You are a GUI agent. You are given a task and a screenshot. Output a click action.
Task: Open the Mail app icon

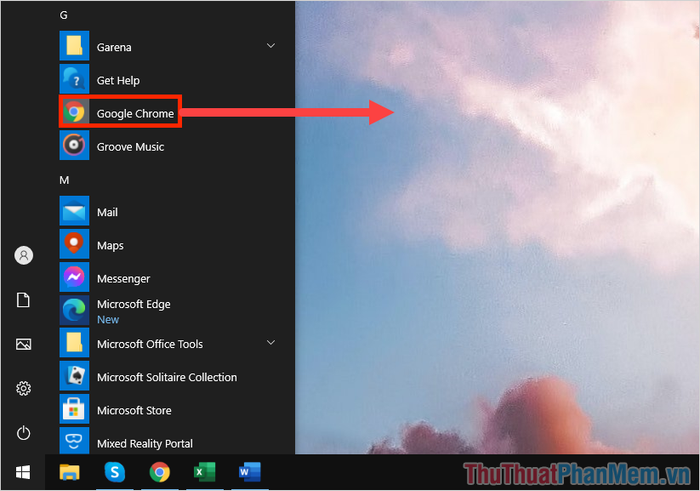[74, 211]
